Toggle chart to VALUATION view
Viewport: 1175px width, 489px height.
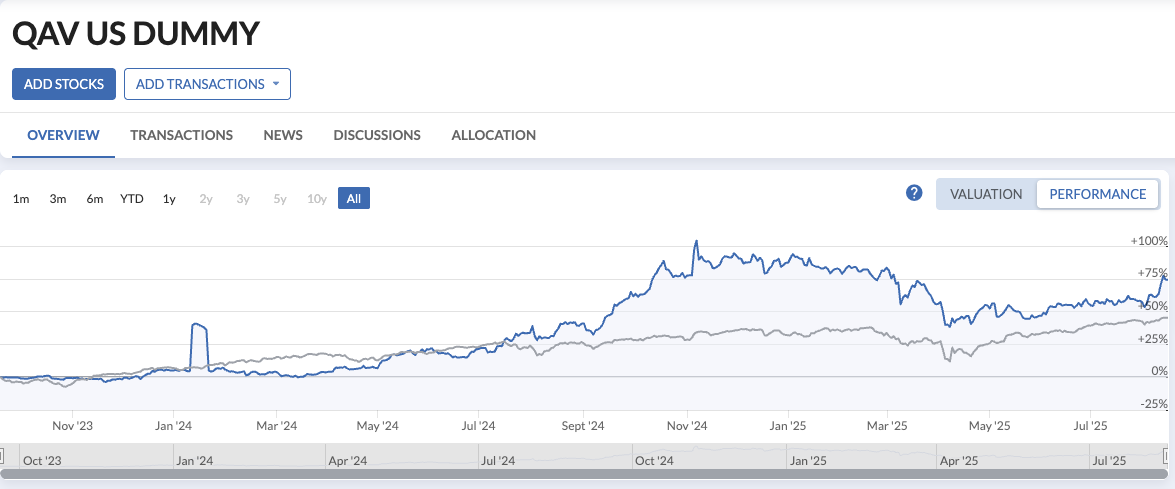(x=986, y=194)
